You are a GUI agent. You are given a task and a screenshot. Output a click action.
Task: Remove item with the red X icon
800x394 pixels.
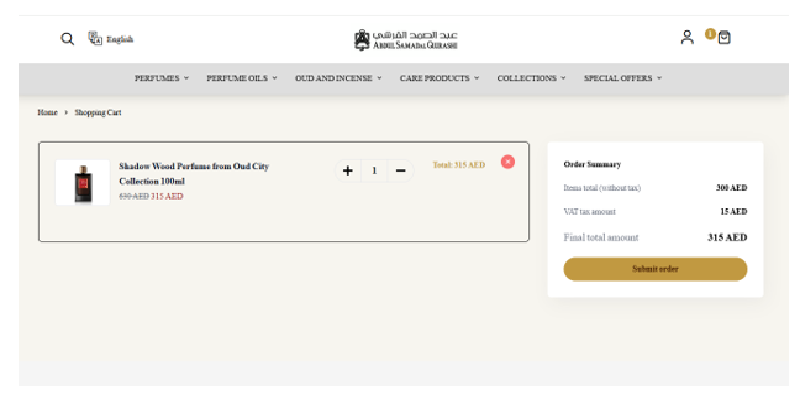508,162
